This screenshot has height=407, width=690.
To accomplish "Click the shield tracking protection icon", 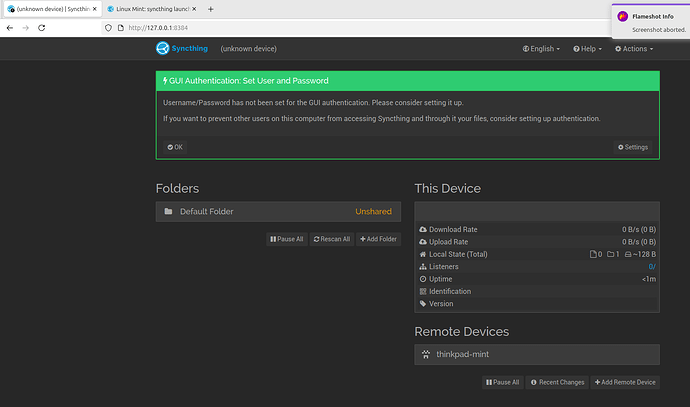I will click(x=108, y=28).
